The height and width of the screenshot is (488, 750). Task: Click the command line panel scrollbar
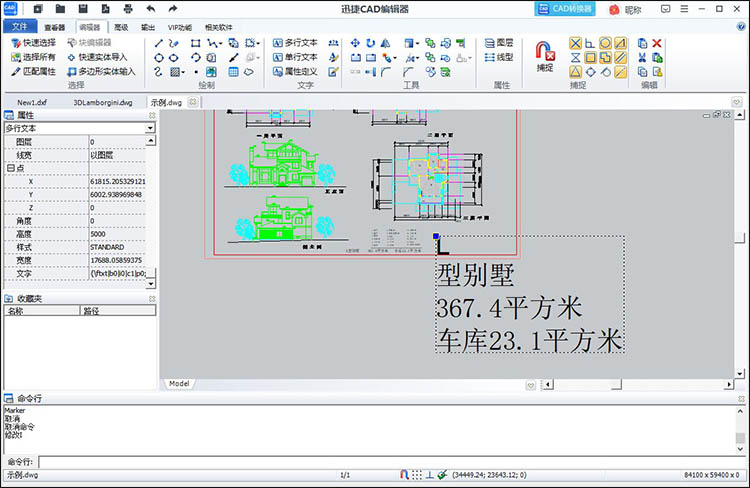740,430
